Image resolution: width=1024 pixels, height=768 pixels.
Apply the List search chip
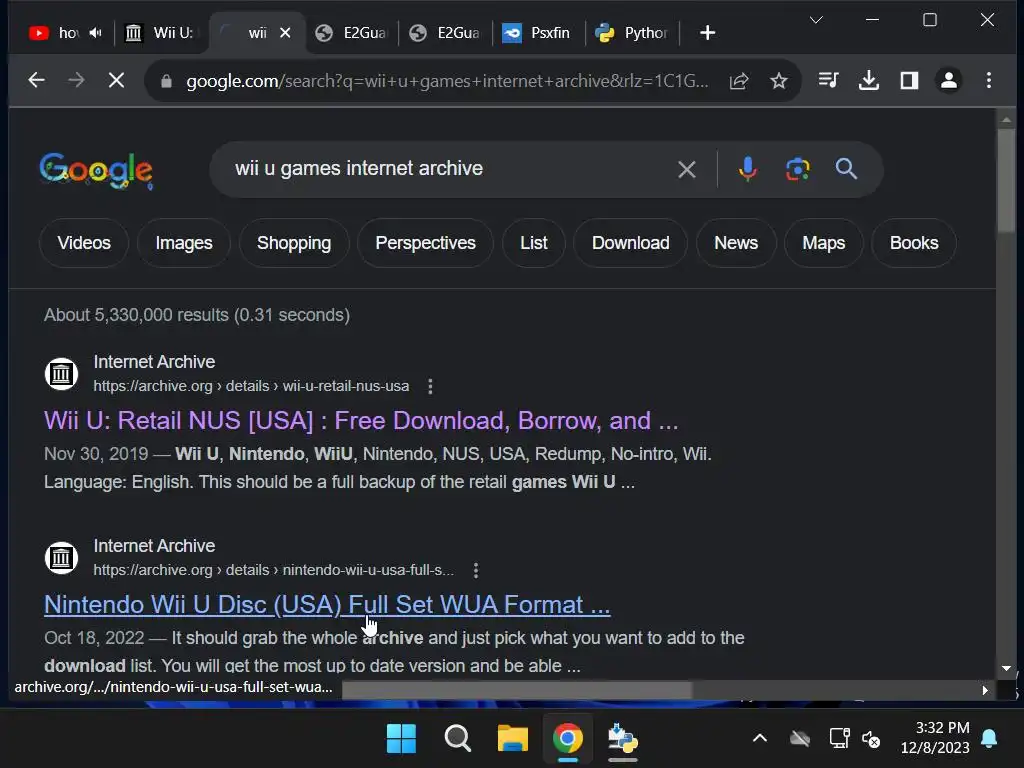pos(534,243)
